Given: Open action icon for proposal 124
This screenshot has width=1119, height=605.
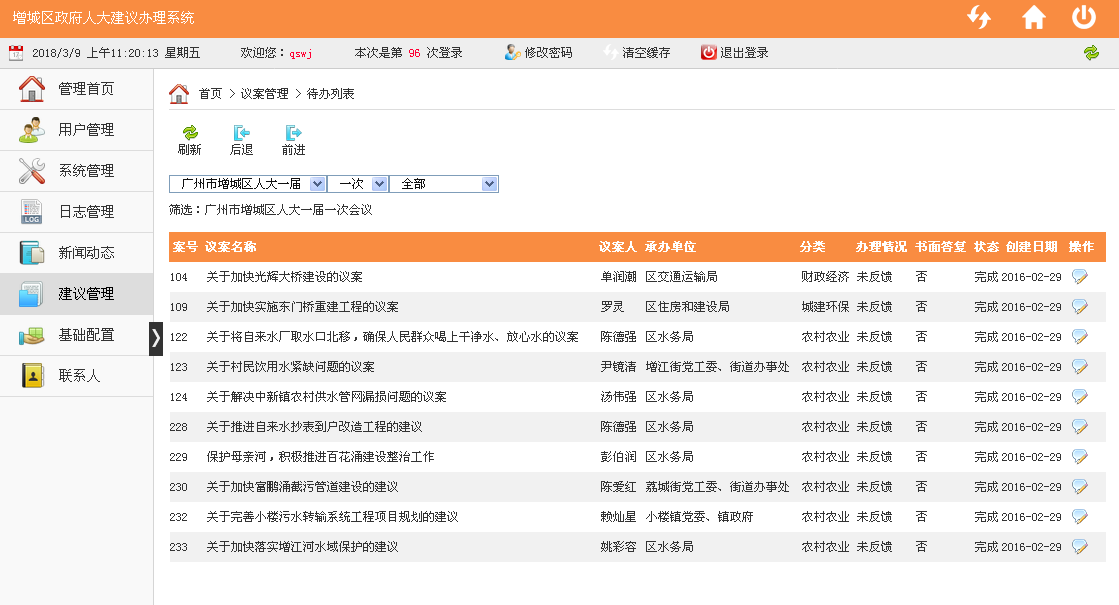Looking at the screenshot, I should [1080, 397].
